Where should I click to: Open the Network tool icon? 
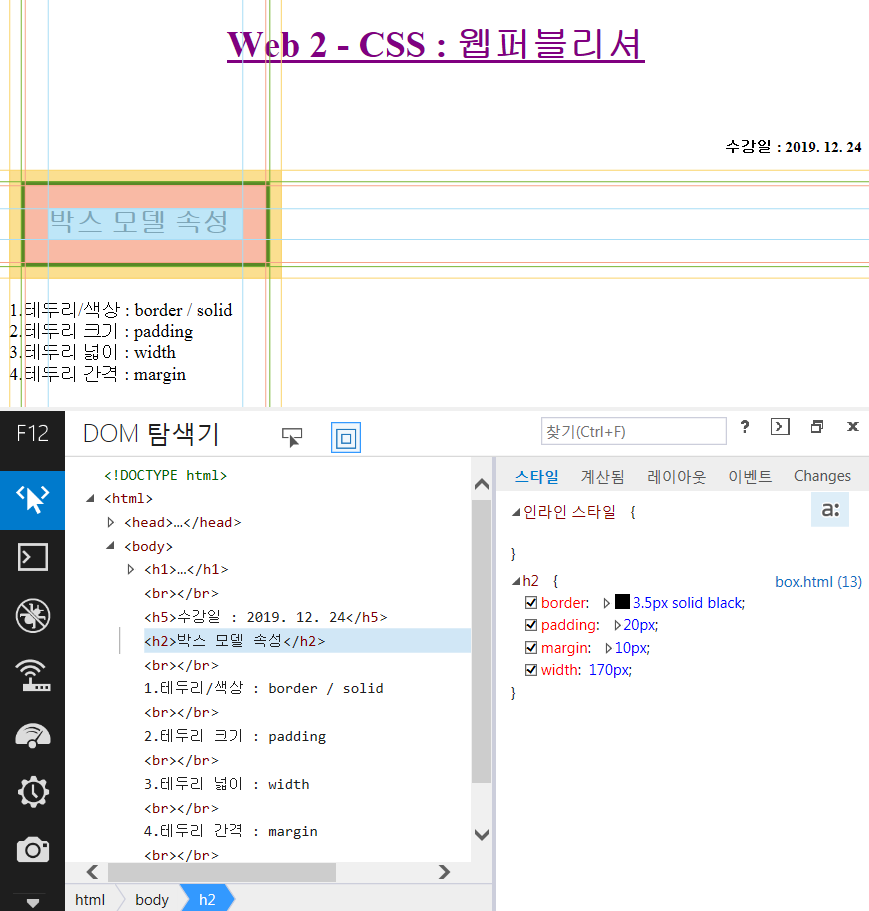click(33, 675)
